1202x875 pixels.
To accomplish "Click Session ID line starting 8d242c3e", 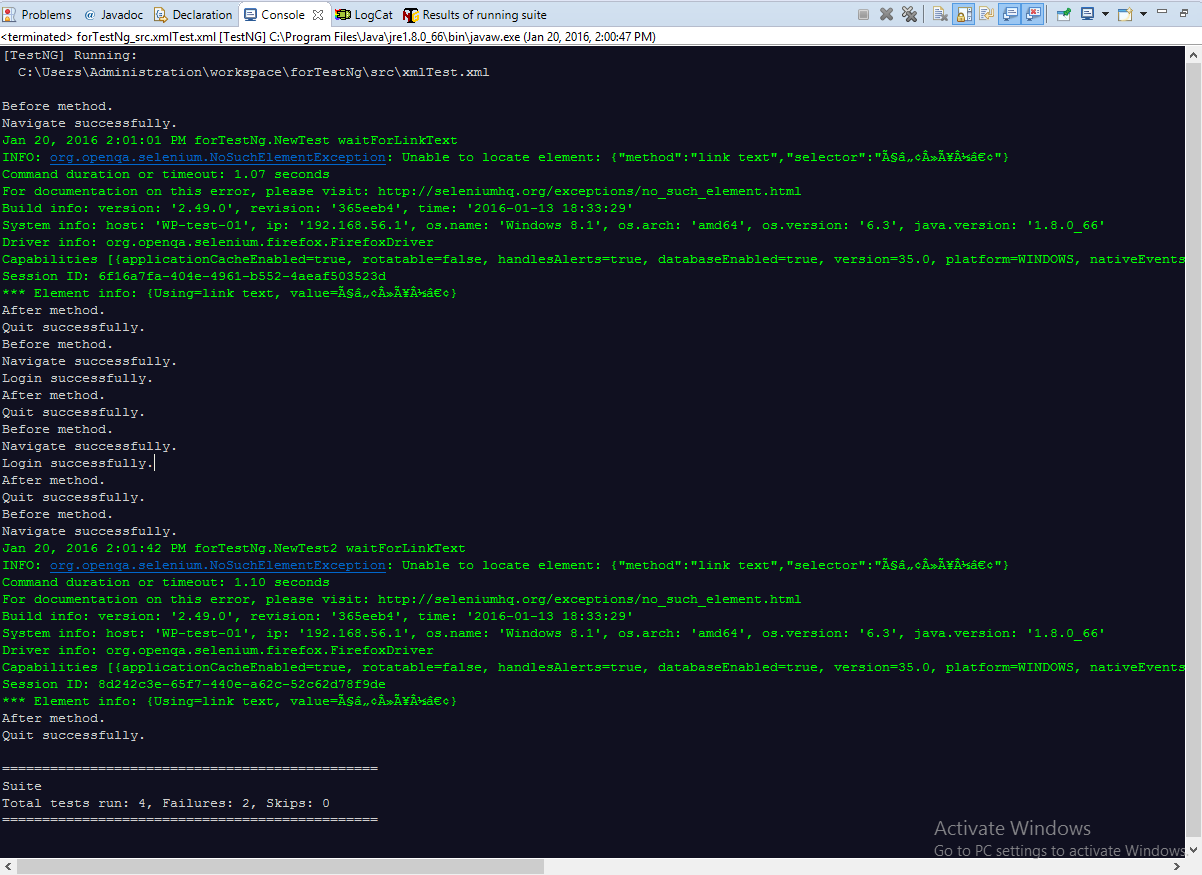I will point(194,684).
